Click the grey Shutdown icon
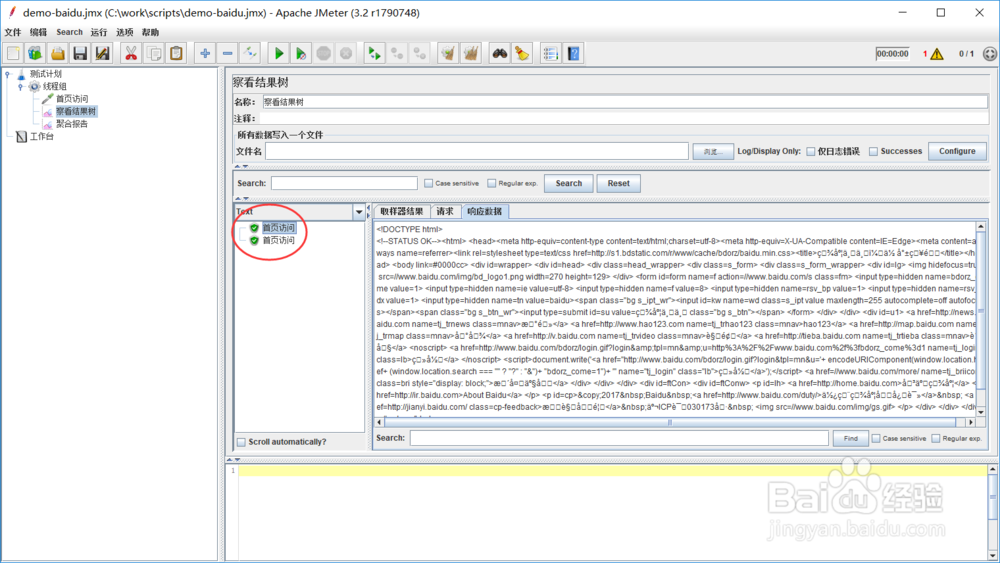 [346, 54]
